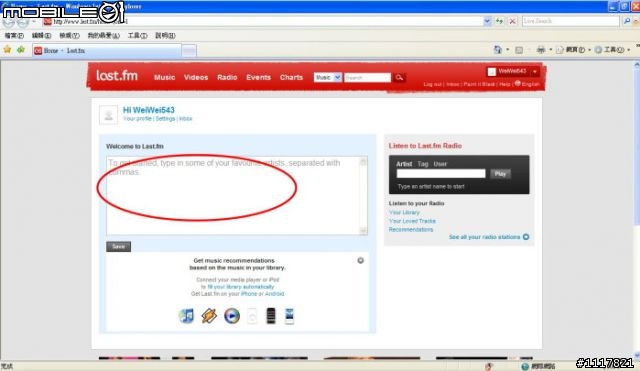Click the radio Play button
640x371 pixels.
click(500, 173)
